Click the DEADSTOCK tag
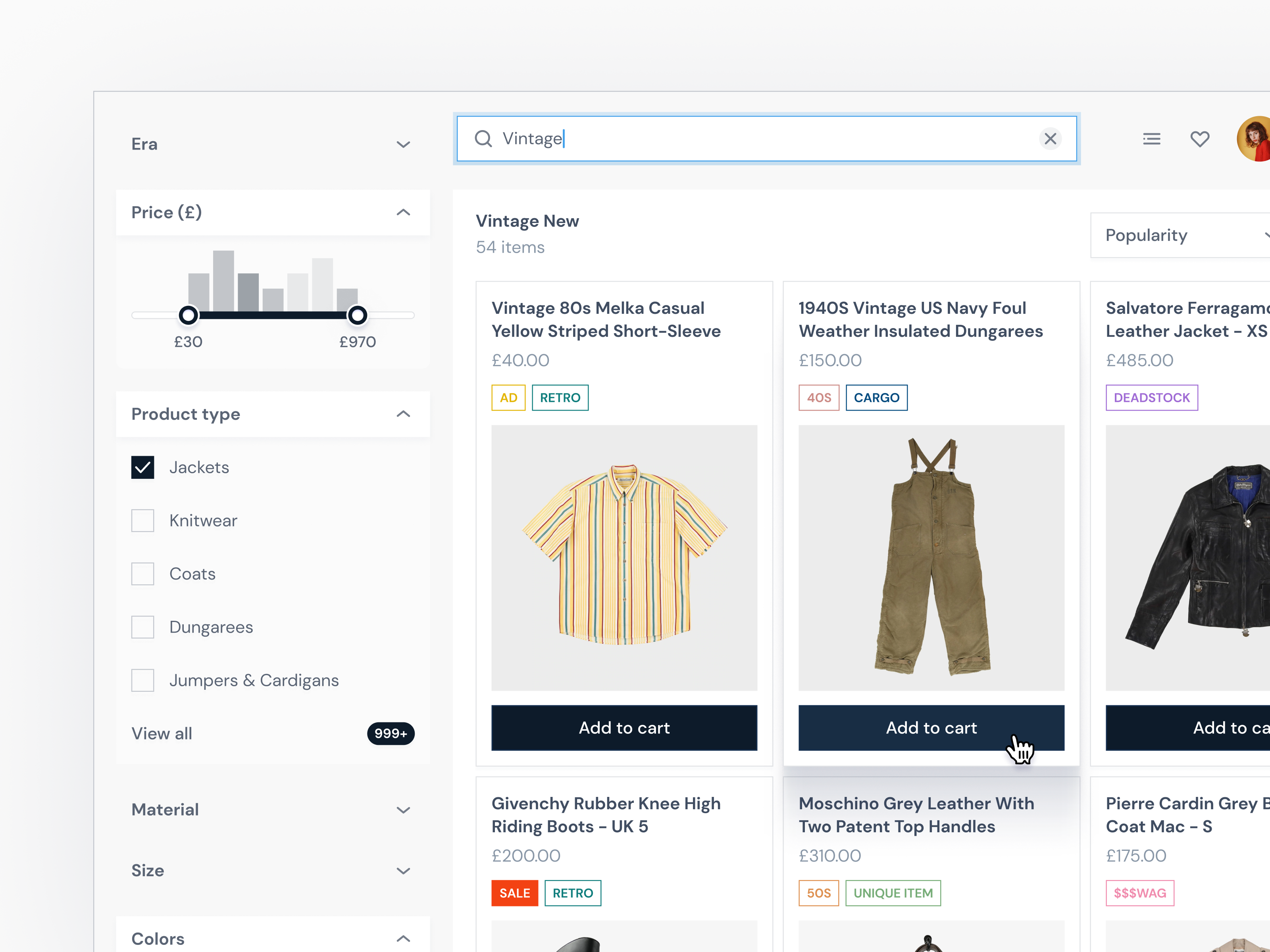1270x952 pixels. (1152, 398)
